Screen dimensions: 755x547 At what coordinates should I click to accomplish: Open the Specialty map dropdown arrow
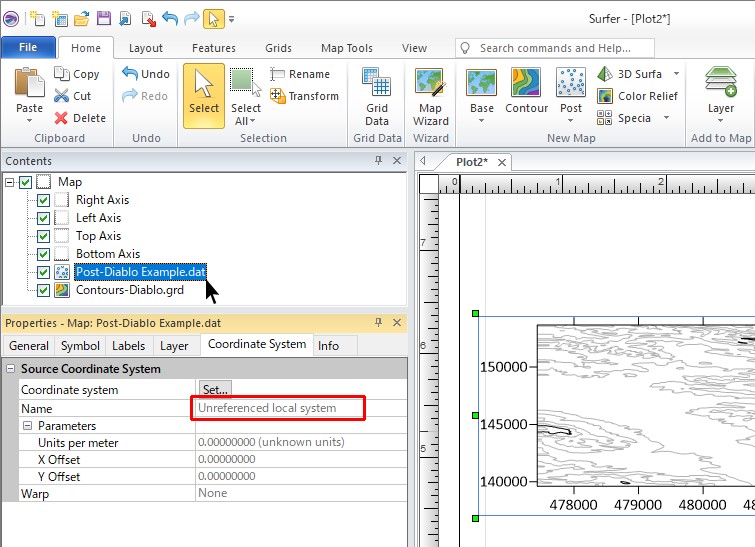tap(666, 118)
